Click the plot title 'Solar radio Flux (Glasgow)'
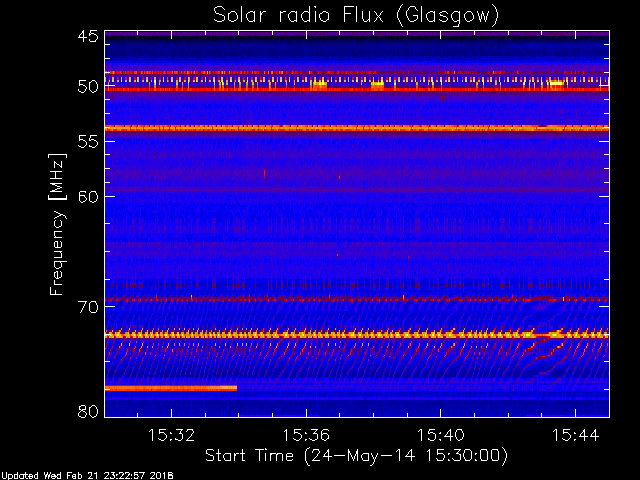Image resolution: width=640 pixels, height=480 pixels. tap(356, 16)
